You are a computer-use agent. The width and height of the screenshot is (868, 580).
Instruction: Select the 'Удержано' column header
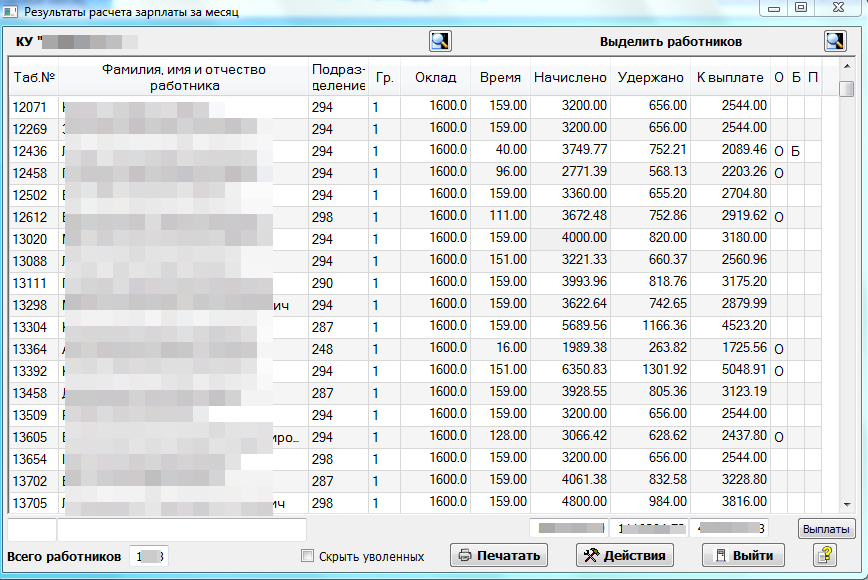650,78
